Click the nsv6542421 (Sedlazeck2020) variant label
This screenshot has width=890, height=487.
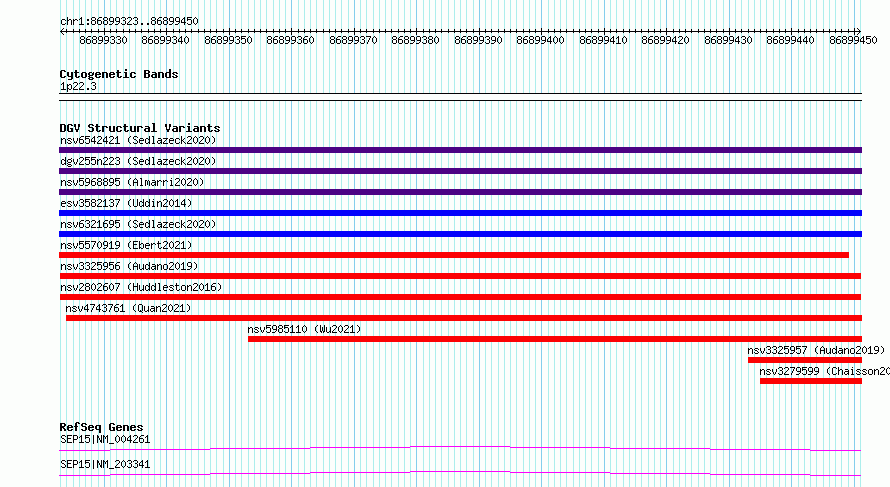[138, 140]
